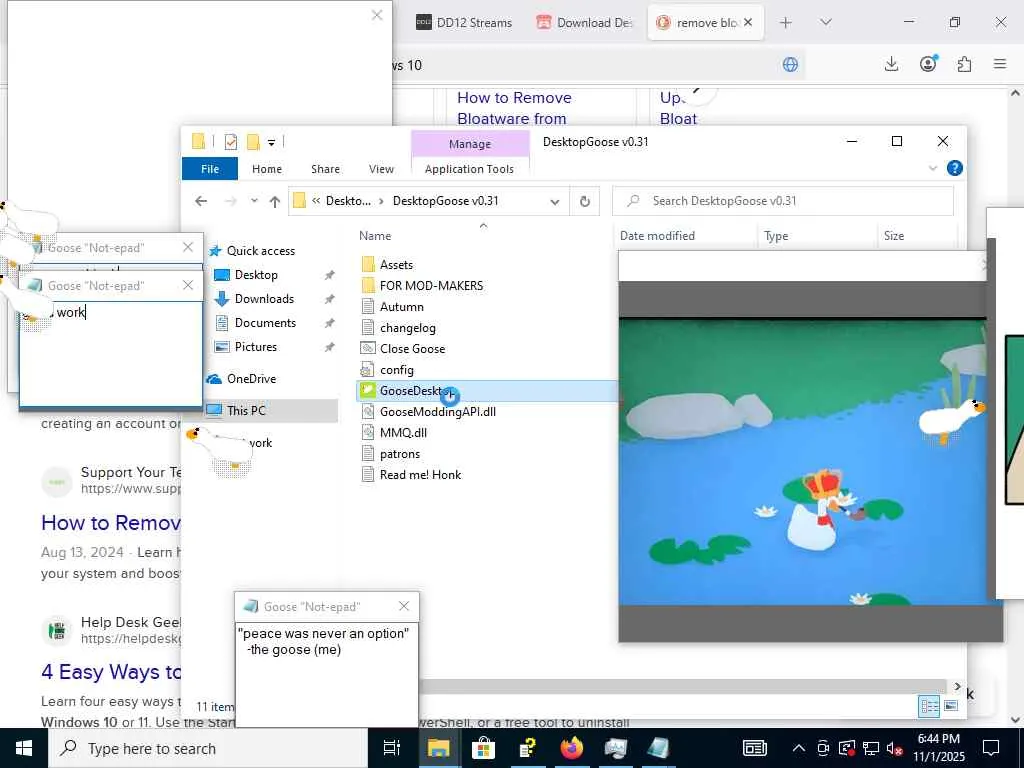Switch to the DD12 Streams browser tab

pyautogui.click(x=464, y=23)
